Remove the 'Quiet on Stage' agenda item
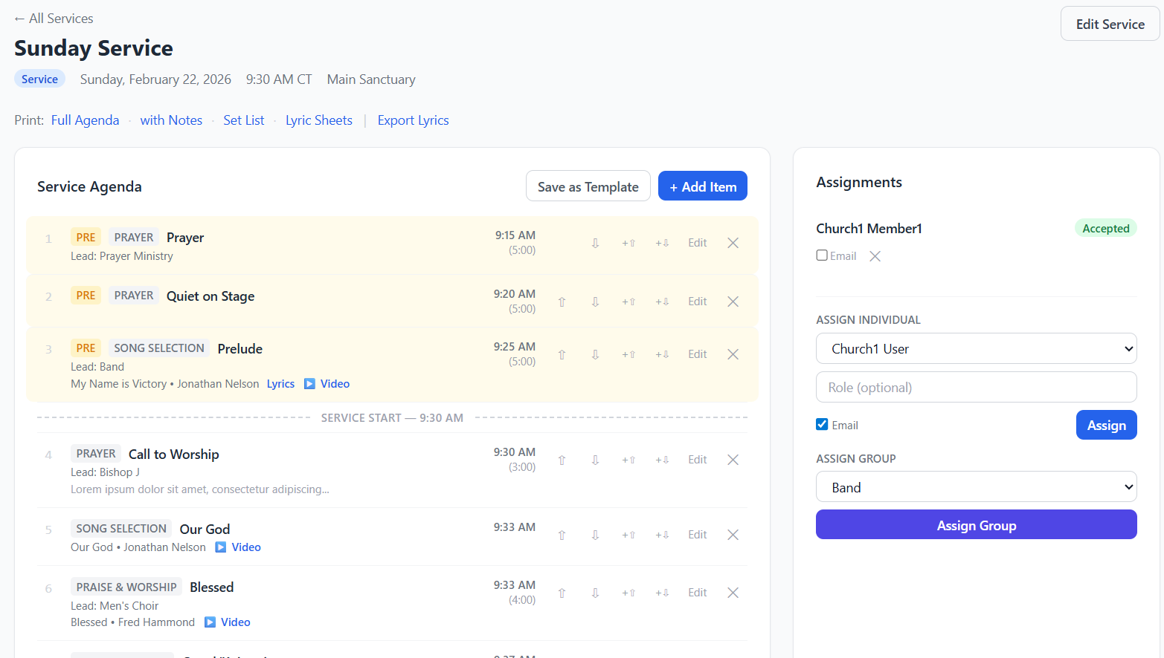Image resolution: width=1164 pixels, height=658 pixels. tap(733, 301)
